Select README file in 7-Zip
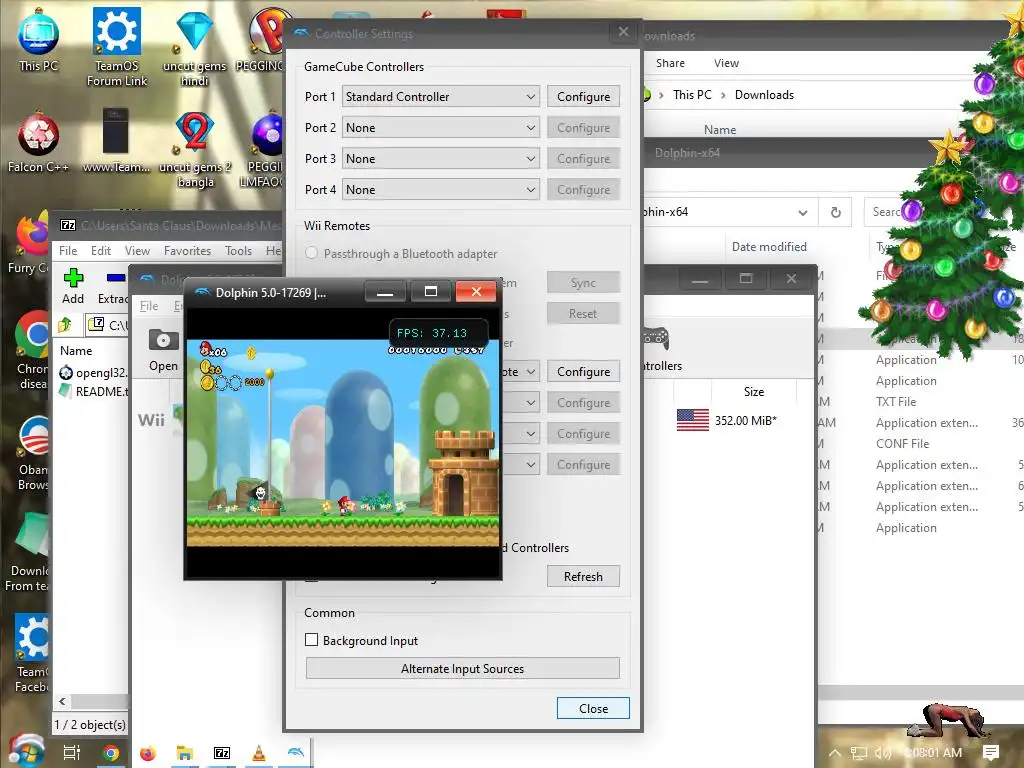The image size is (1024, 768). point(93,392)
